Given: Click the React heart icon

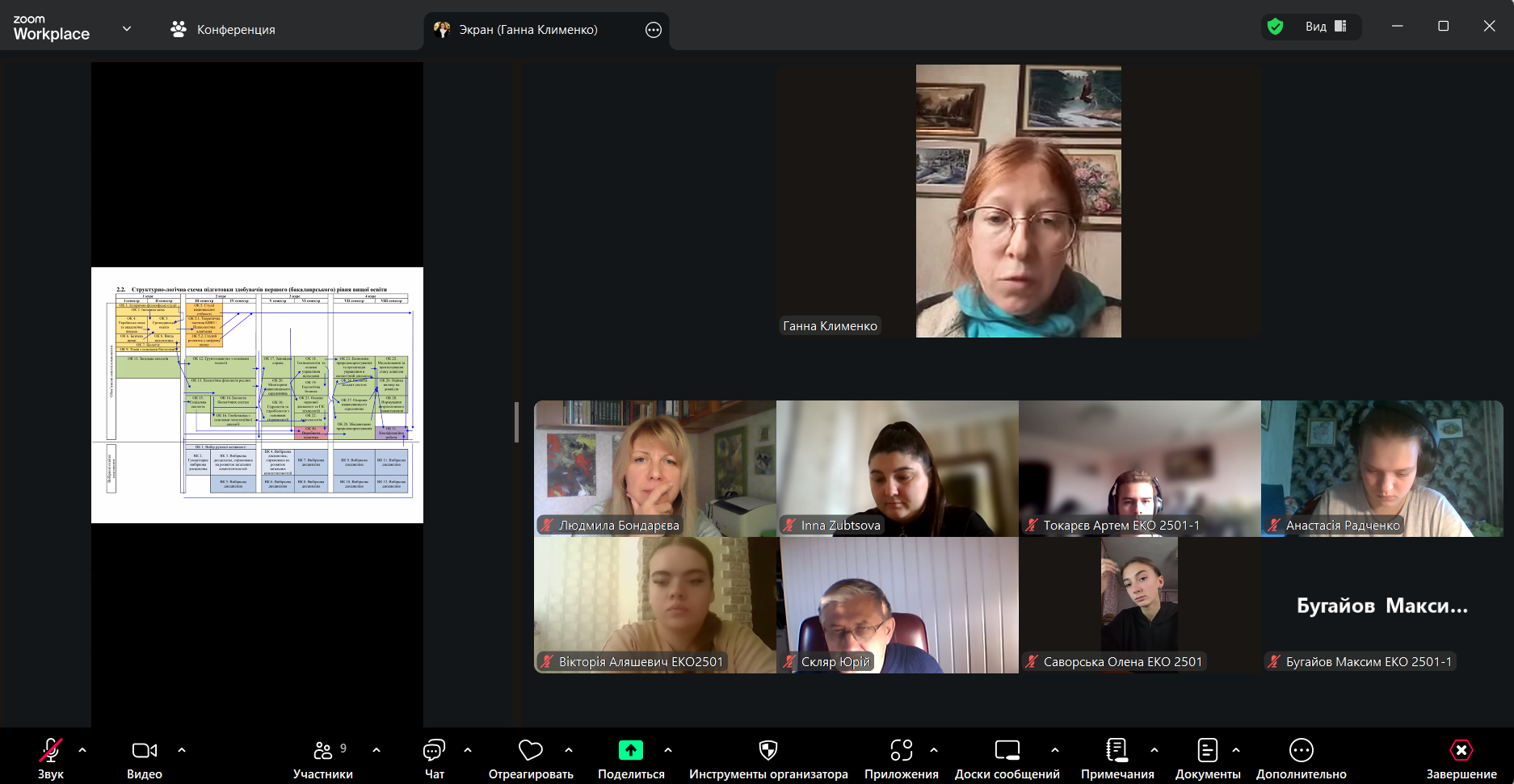Looking at the screenshot, I should (x=530, y=751).
